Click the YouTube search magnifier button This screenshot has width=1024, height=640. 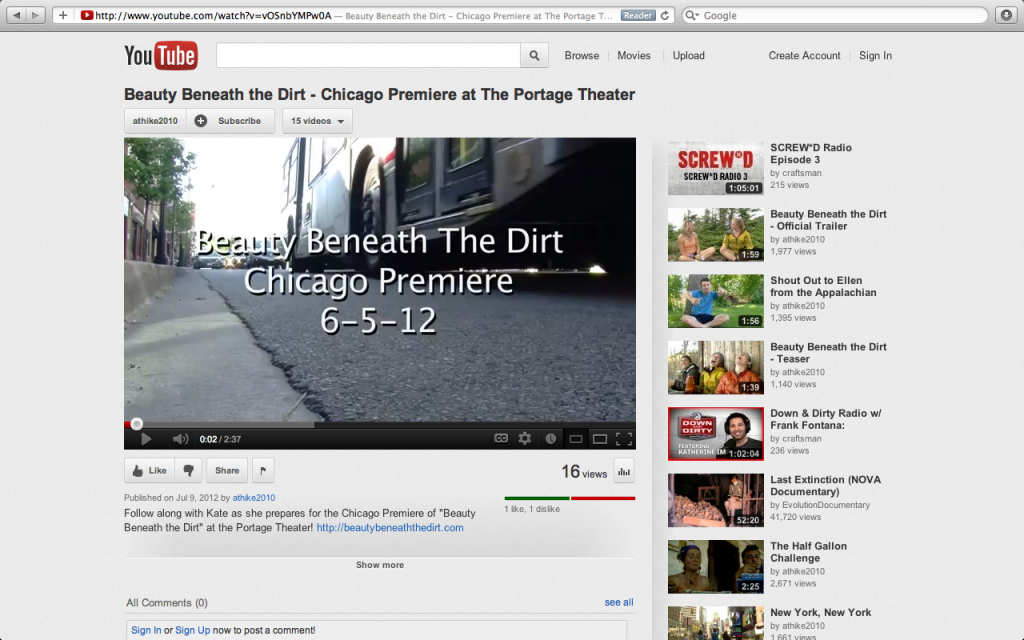pyautogui.click(x=534, y=56)
